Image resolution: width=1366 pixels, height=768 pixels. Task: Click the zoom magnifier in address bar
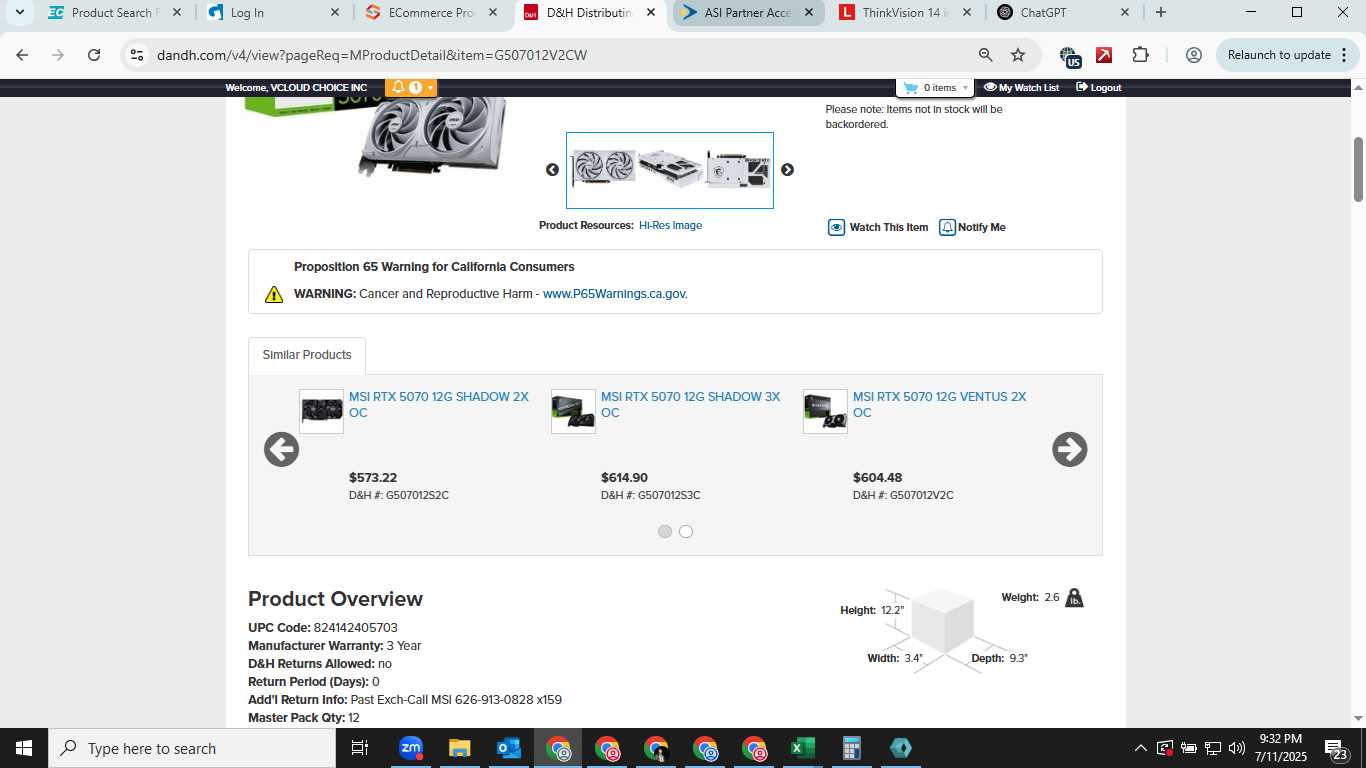click(x=986, y=55)
